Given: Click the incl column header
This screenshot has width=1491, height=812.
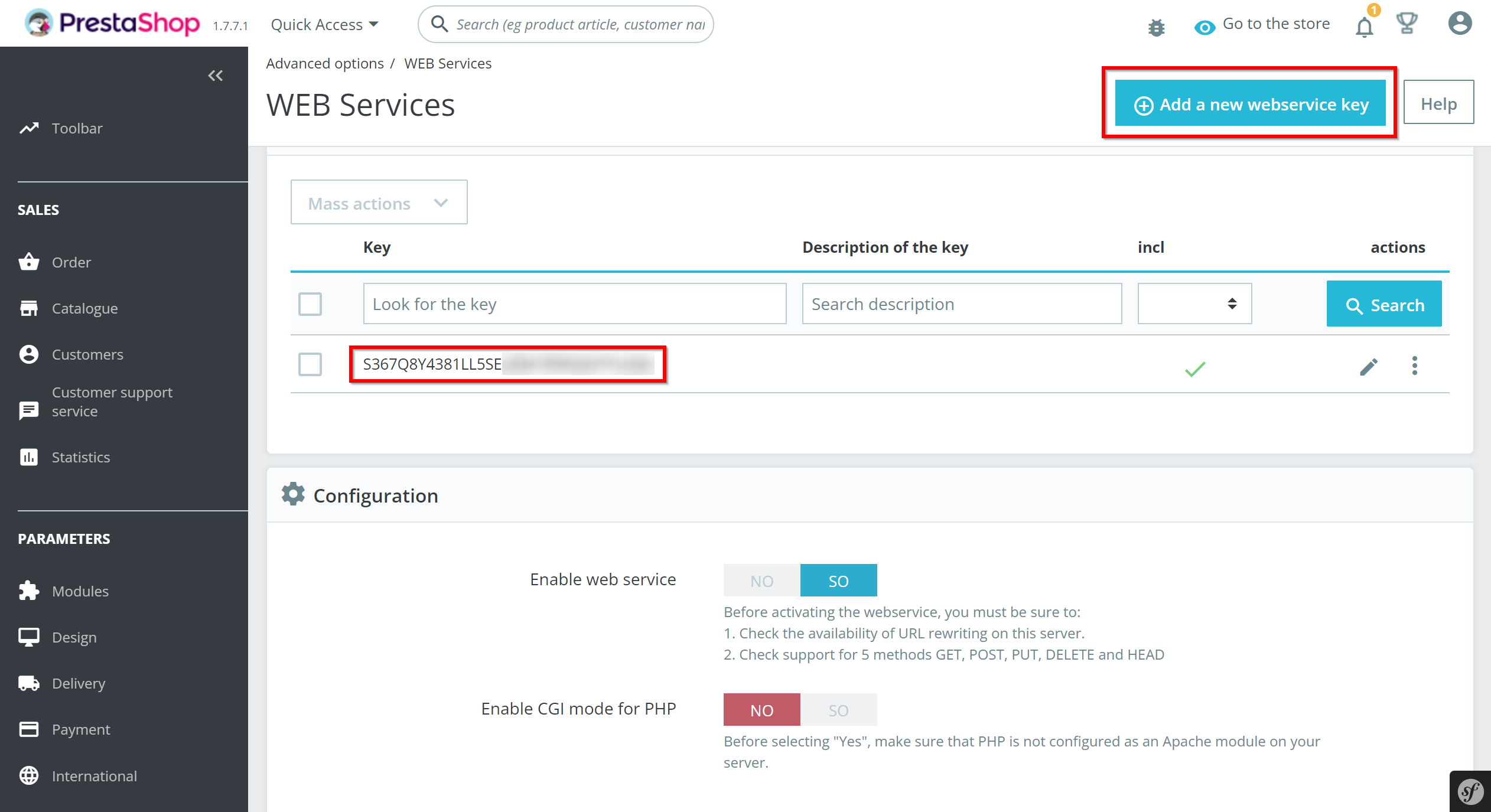Looking at the screenshot, I should click(x=1151, y=247).
